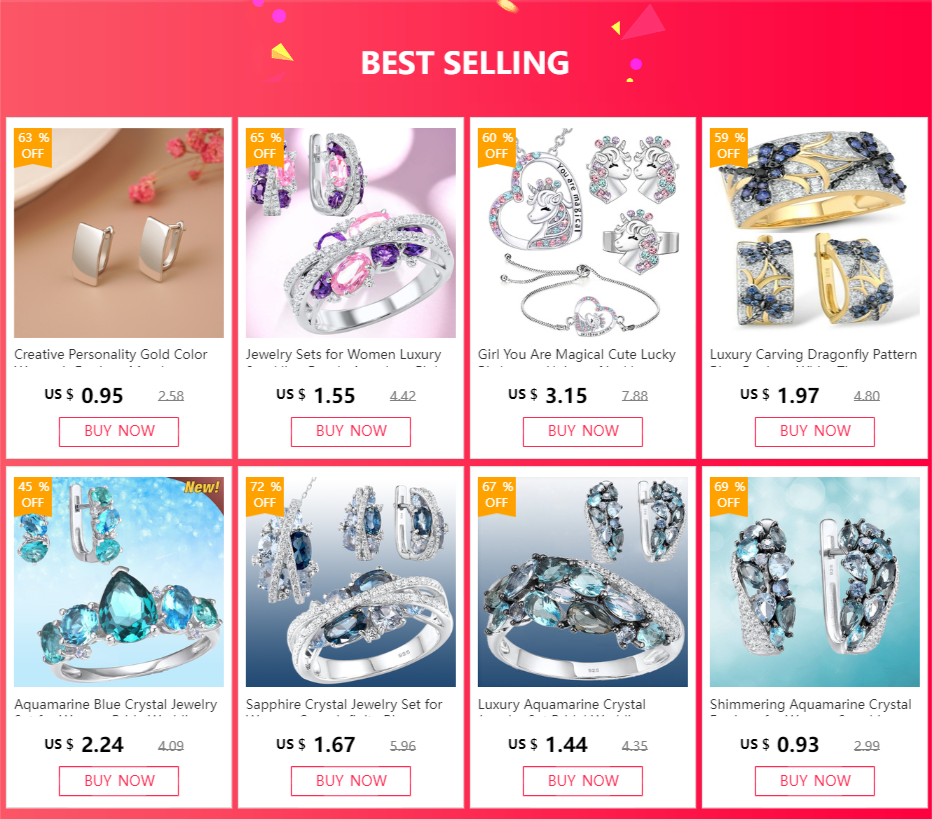Open the shimmering aquamarine earrings image

coord(814,582)
